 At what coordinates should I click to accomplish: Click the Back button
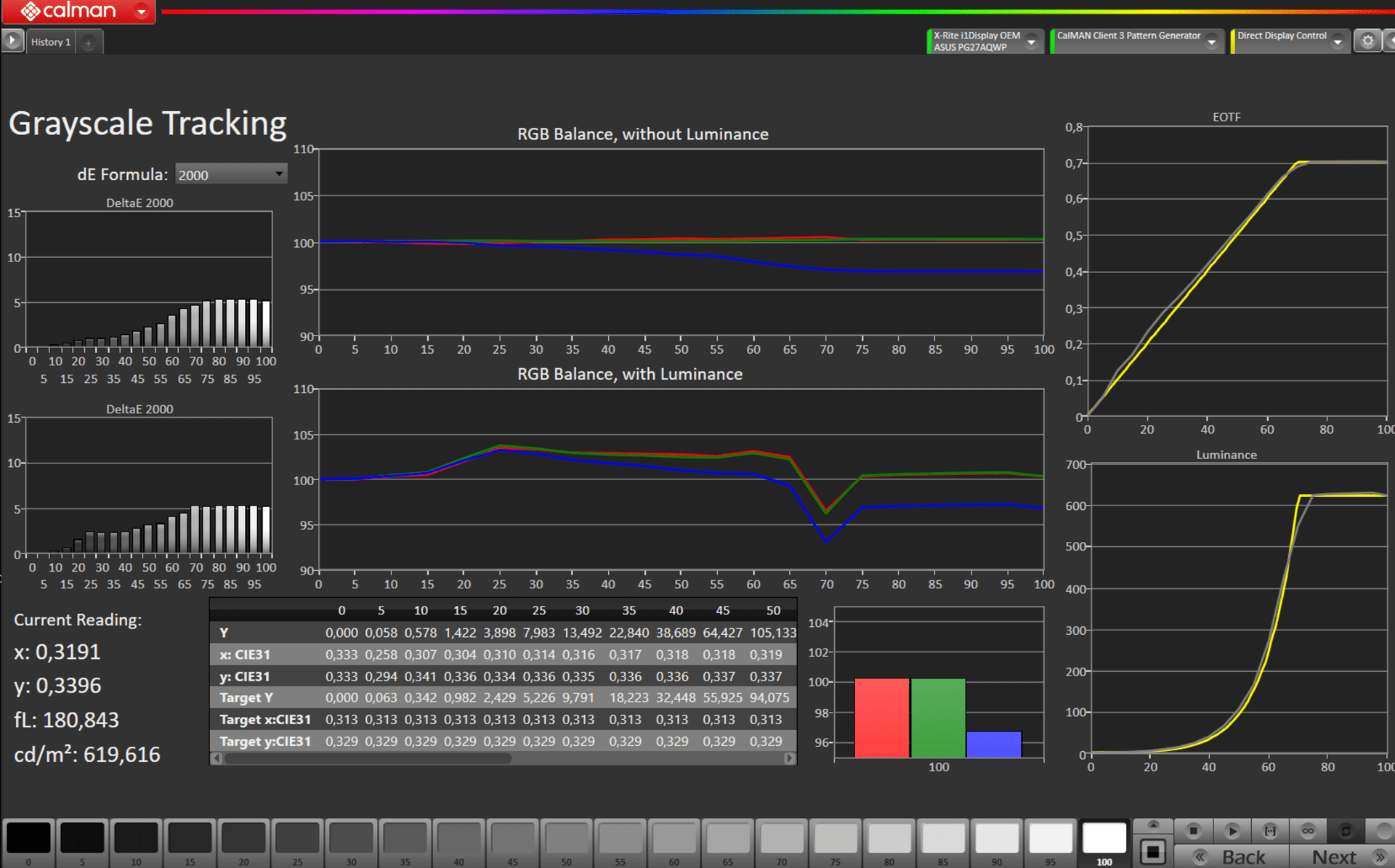(x=1232, y=857)
